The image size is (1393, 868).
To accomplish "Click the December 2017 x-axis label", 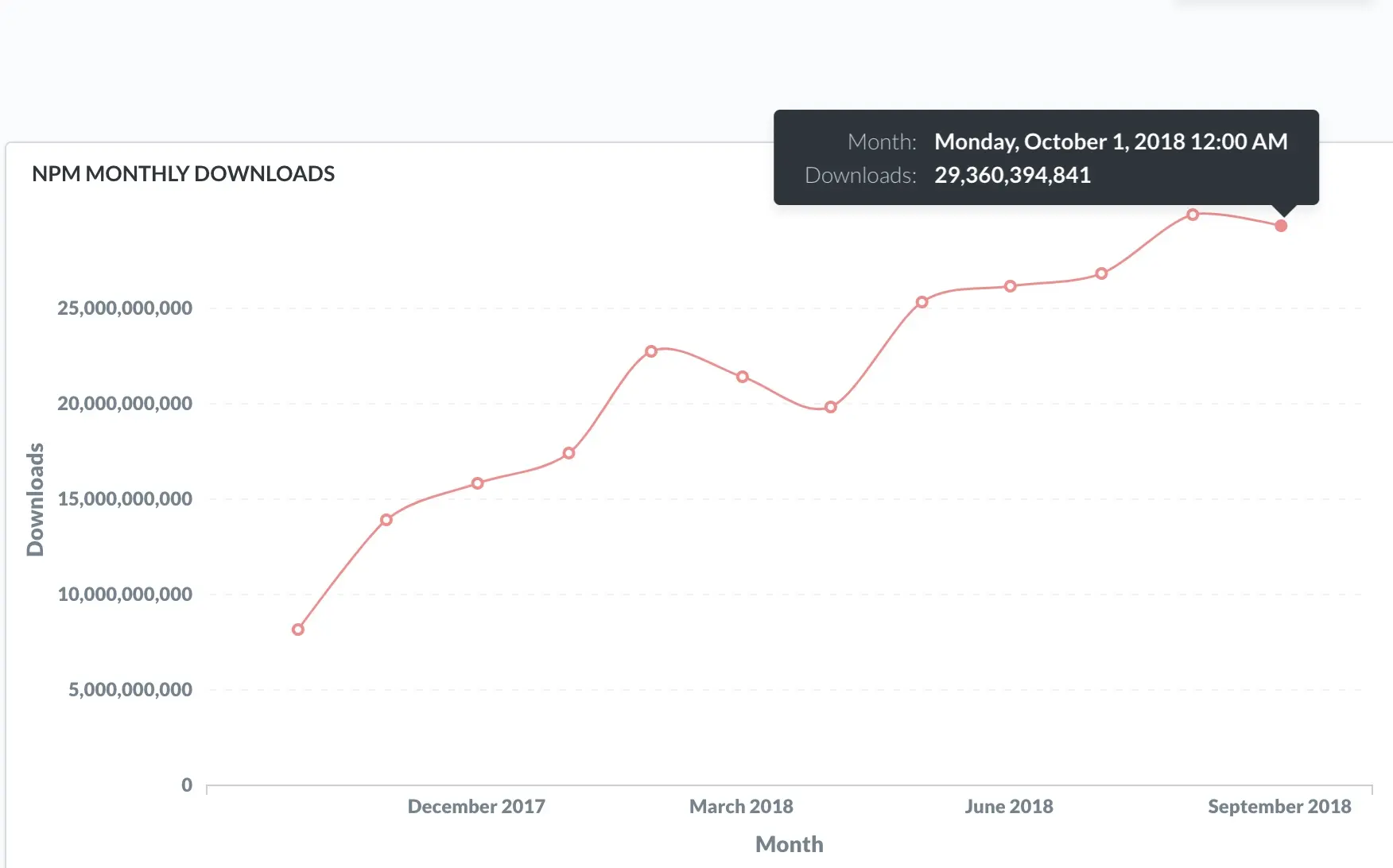I will pos(476,806).
